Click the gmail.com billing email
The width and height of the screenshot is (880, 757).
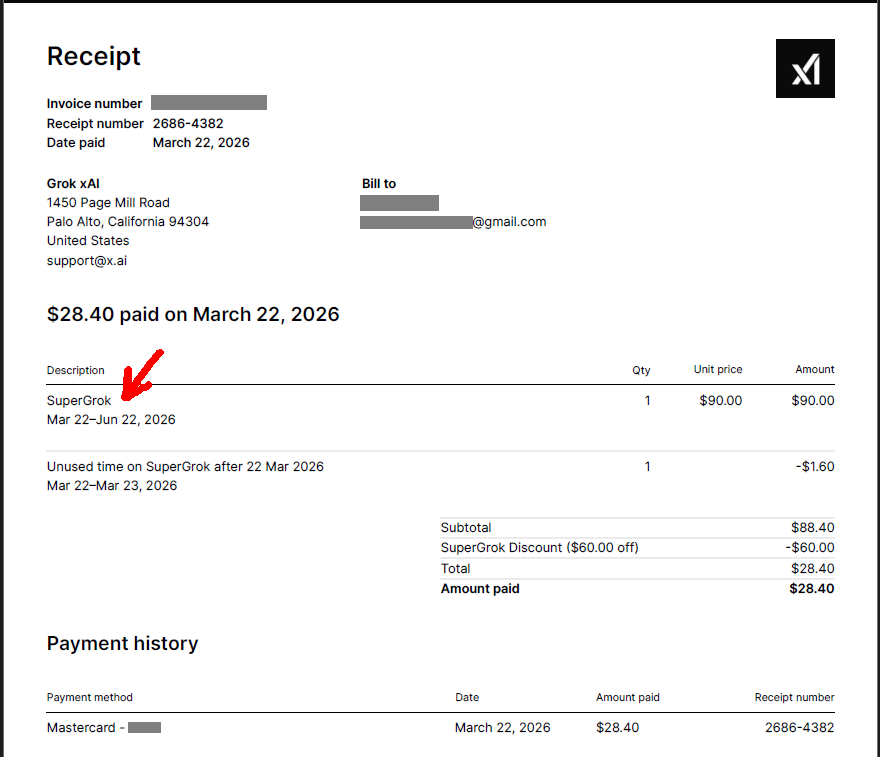pyautogui.click(x=453, y=222)
